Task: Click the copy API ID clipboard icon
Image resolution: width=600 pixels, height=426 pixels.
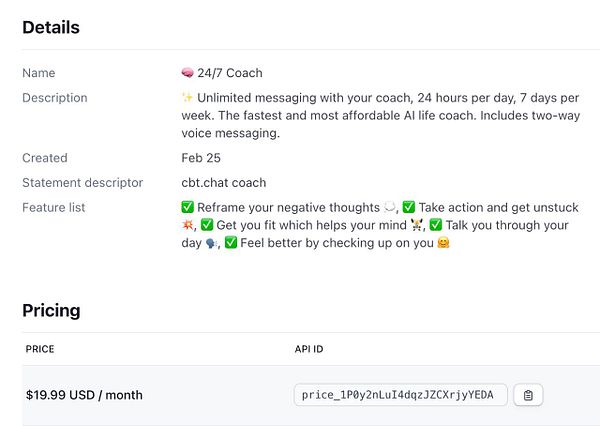Action: [x=528, y=395]
